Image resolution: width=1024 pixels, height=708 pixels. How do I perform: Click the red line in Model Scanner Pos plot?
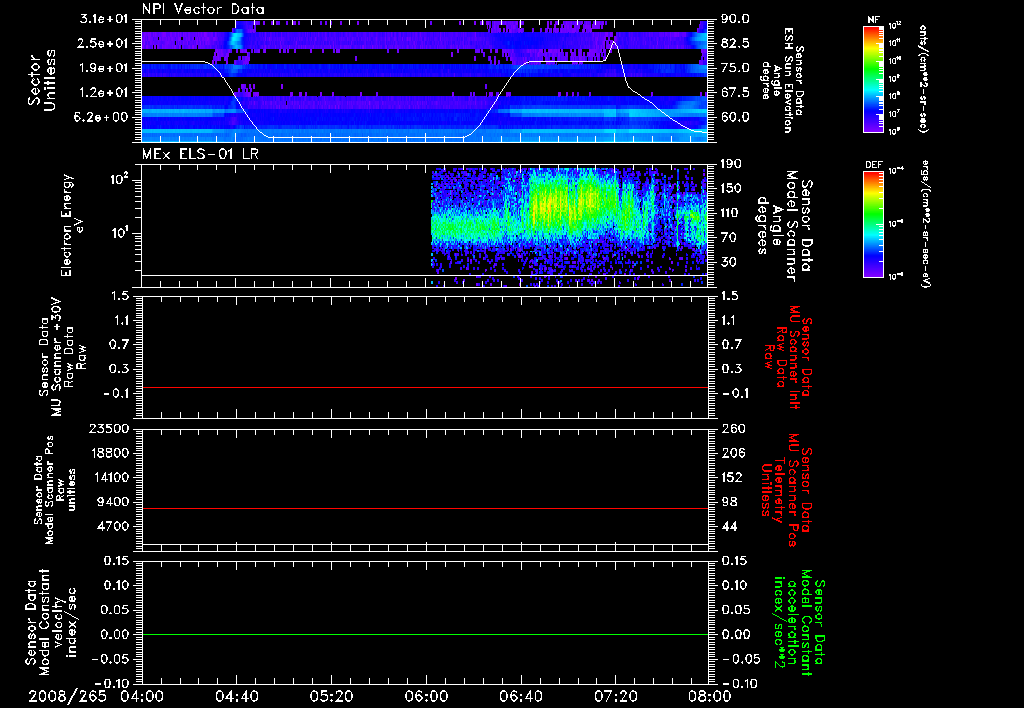[x=425, y=508]
